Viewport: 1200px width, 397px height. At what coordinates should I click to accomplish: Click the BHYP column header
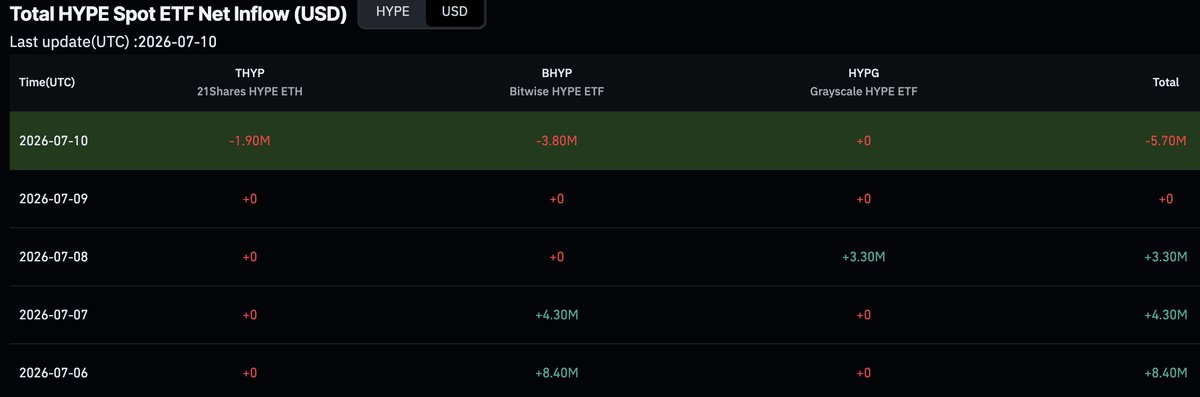click(557, 73)
